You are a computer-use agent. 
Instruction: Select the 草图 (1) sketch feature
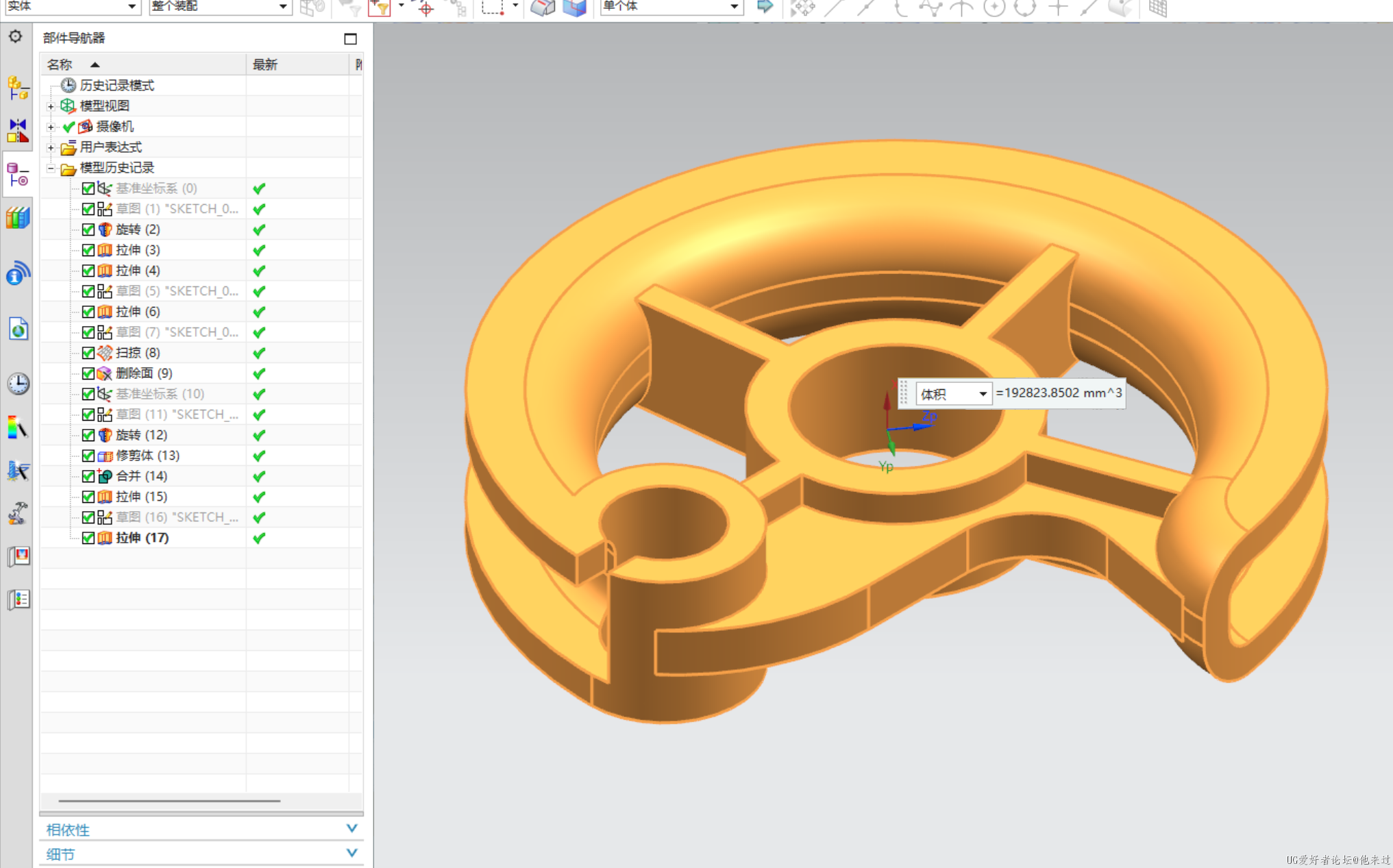point(177,209)
